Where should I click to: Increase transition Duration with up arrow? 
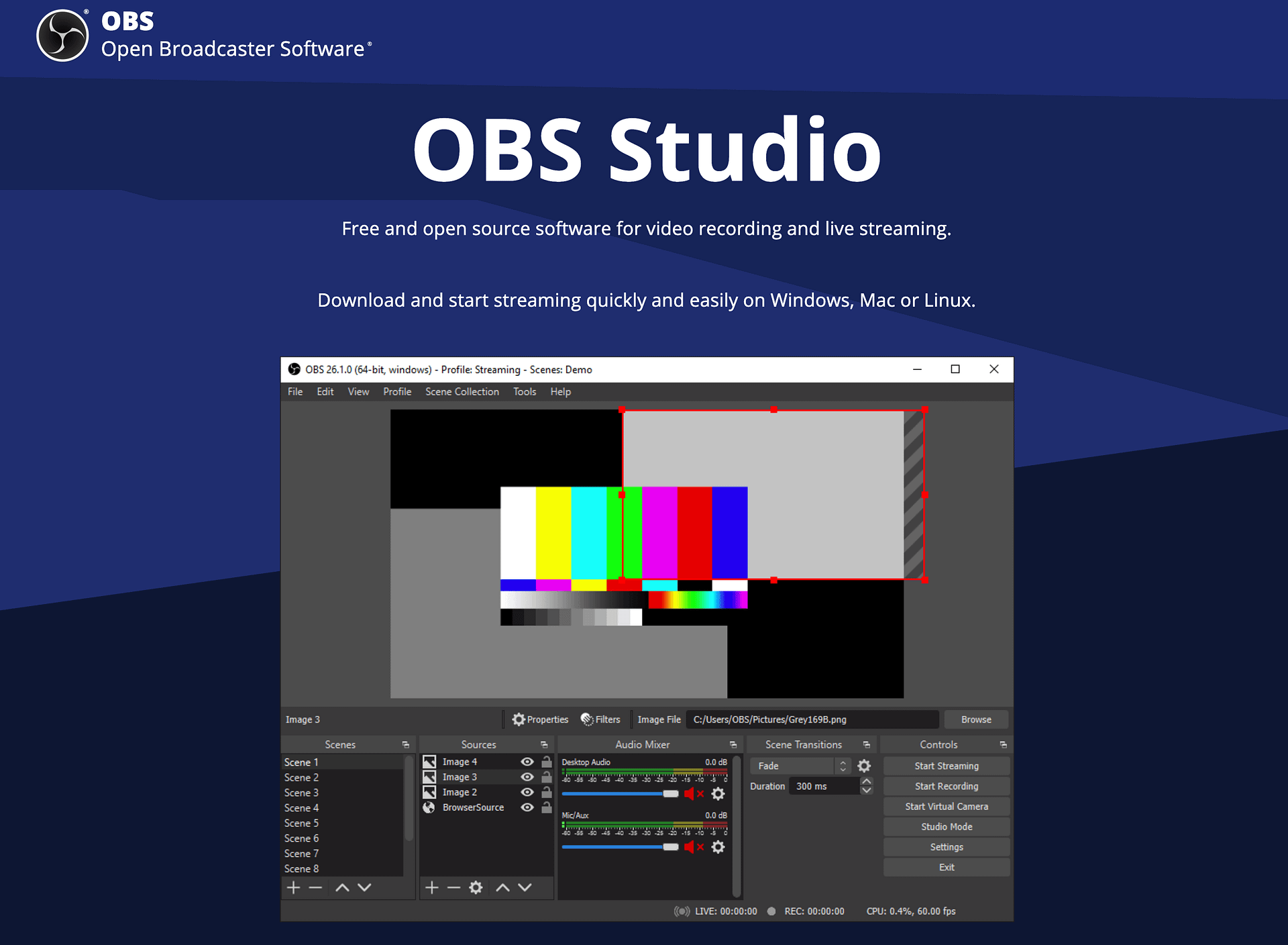pos(867,782)
